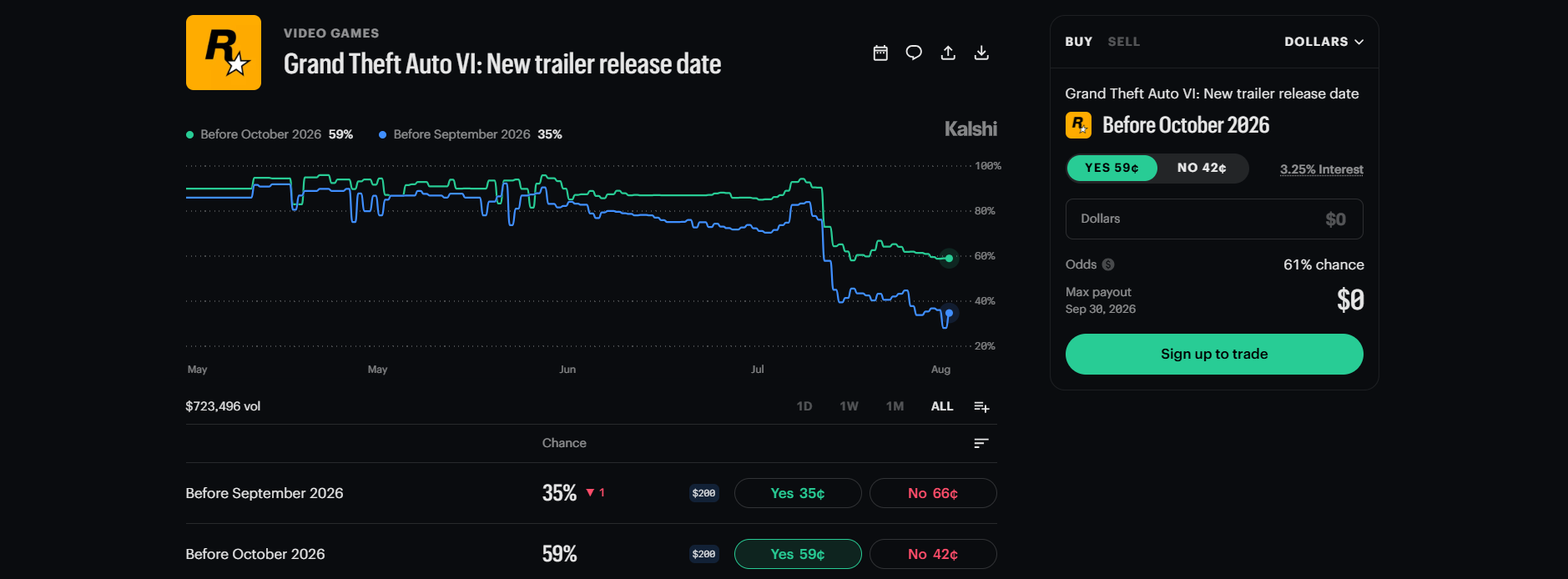Toggle Before September 2026 legend item

471,134
